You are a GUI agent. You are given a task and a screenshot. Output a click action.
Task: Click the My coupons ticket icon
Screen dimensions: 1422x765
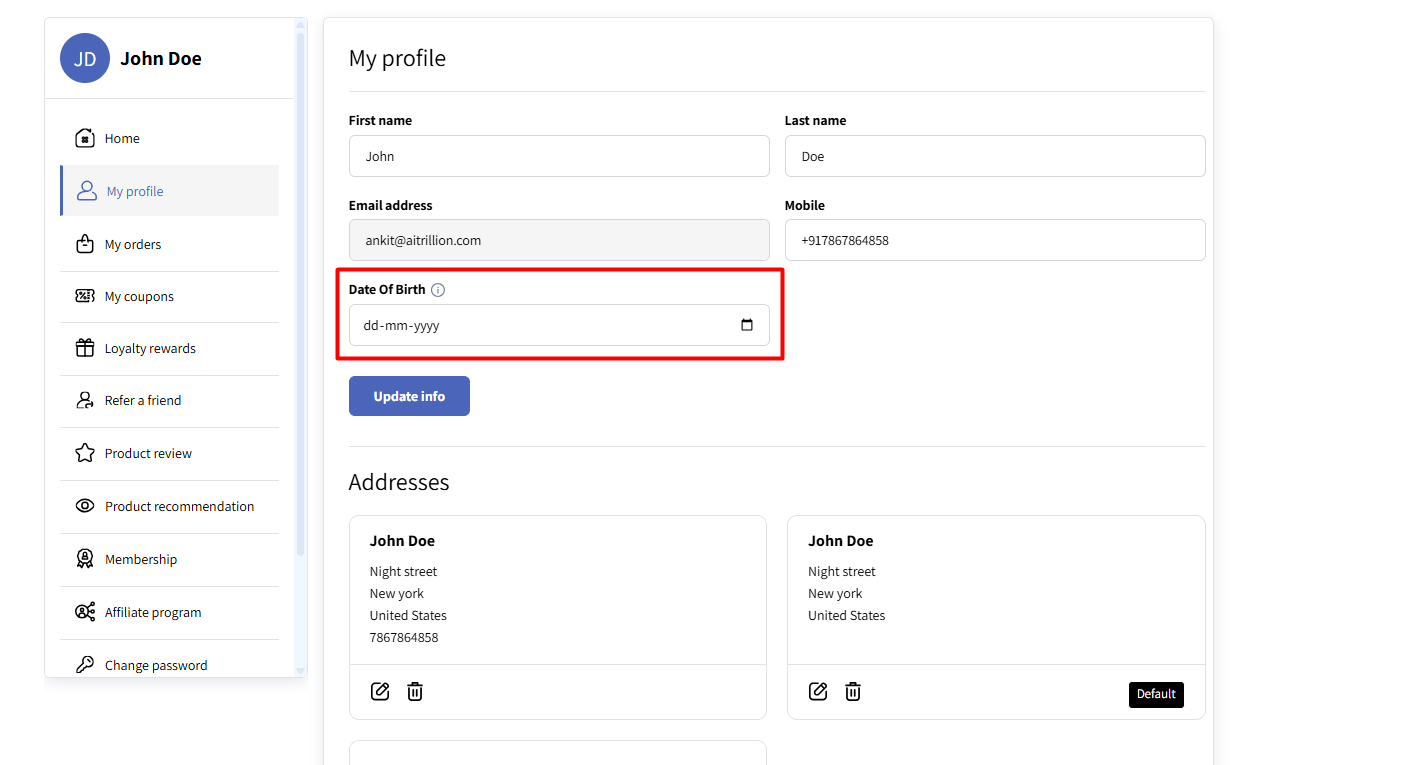pos(85,296)
